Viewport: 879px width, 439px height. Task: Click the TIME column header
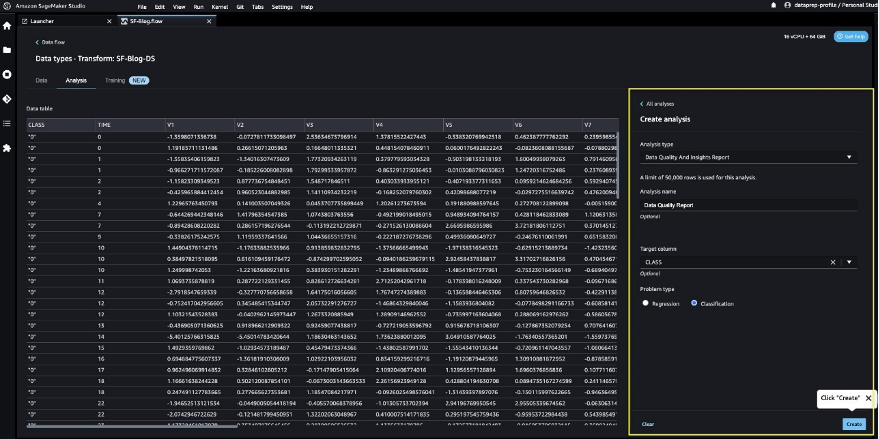pyautogui.click(x=130, y=124)
